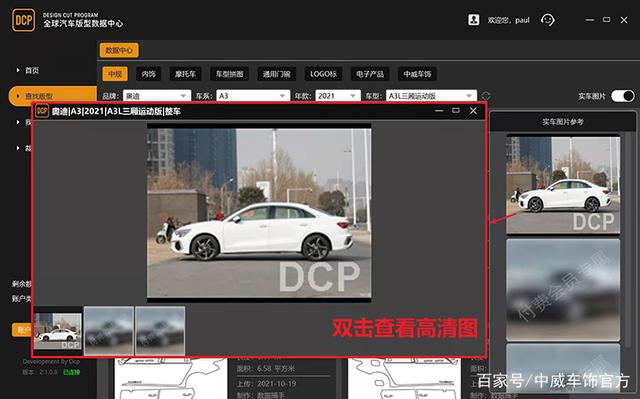
Task: Select the second blurred thumbnail in the viewer strip
Action: pos(109,331)
